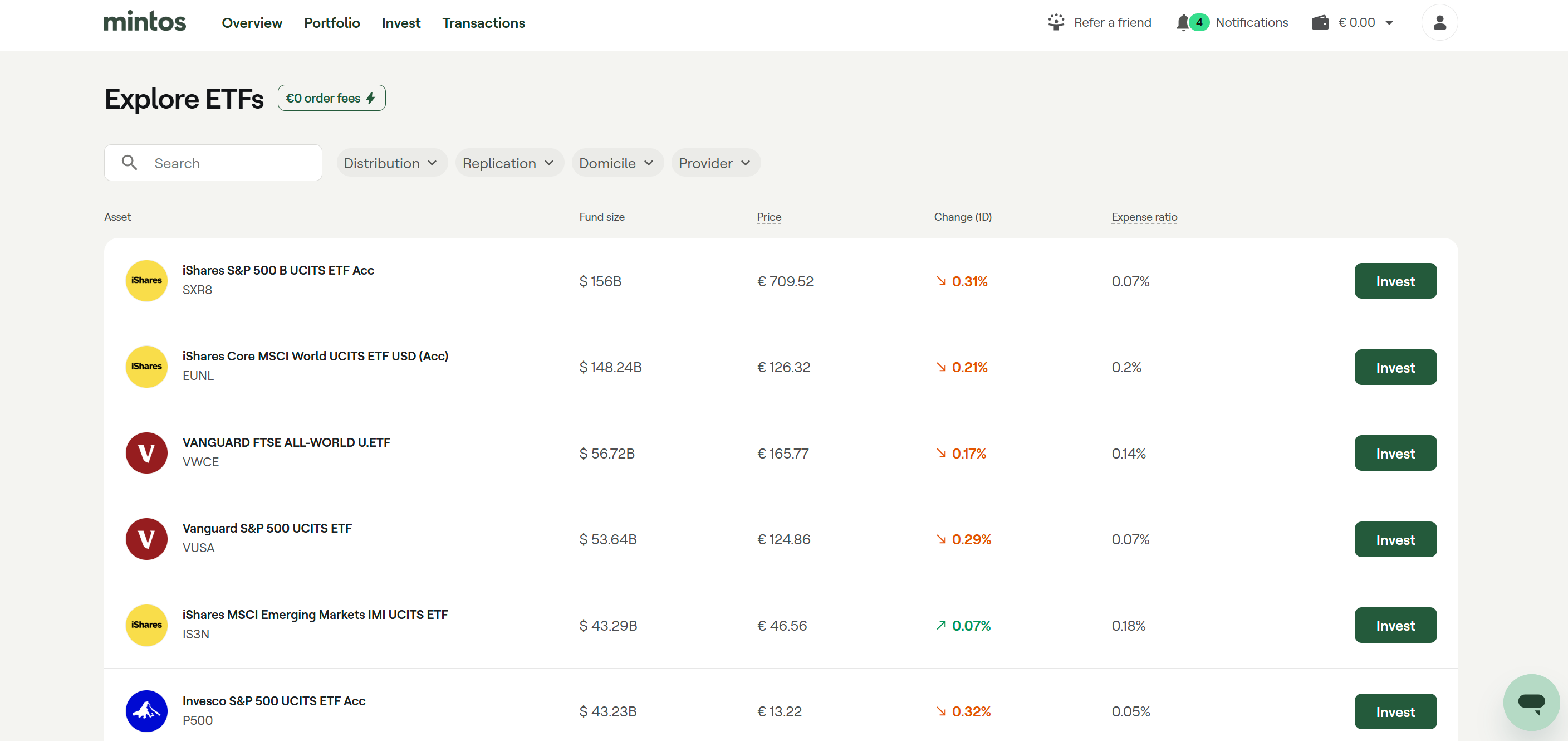Screen dimensions: 1568x741
Task: Open Invesco S&P 500 UCITS ETF Acc name
Action: (274, 701)
